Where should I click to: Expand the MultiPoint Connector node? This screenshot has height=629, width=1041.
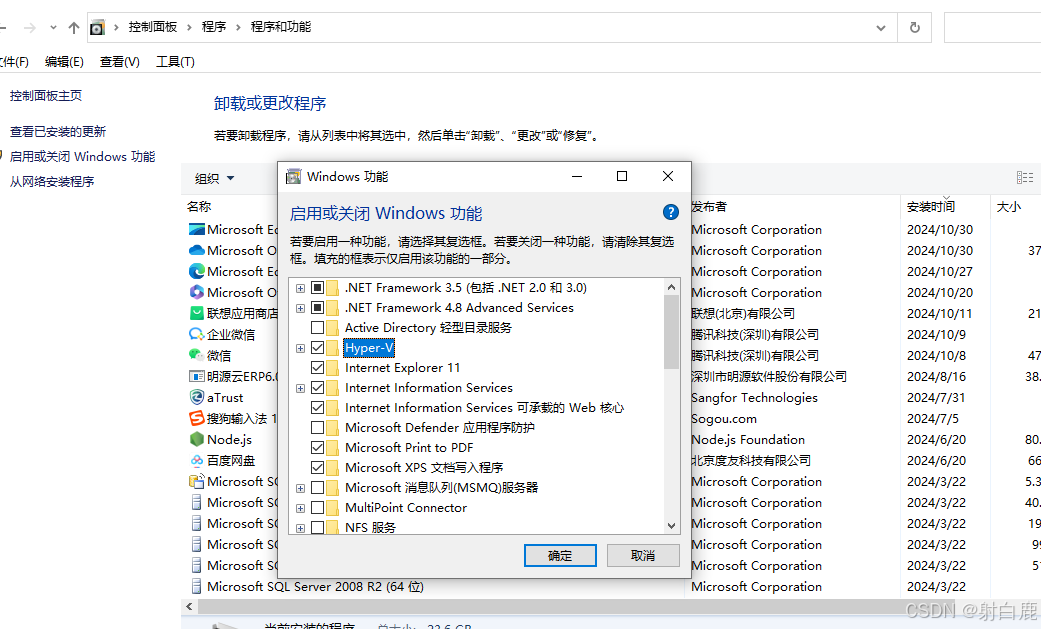[x=300, y=508]
